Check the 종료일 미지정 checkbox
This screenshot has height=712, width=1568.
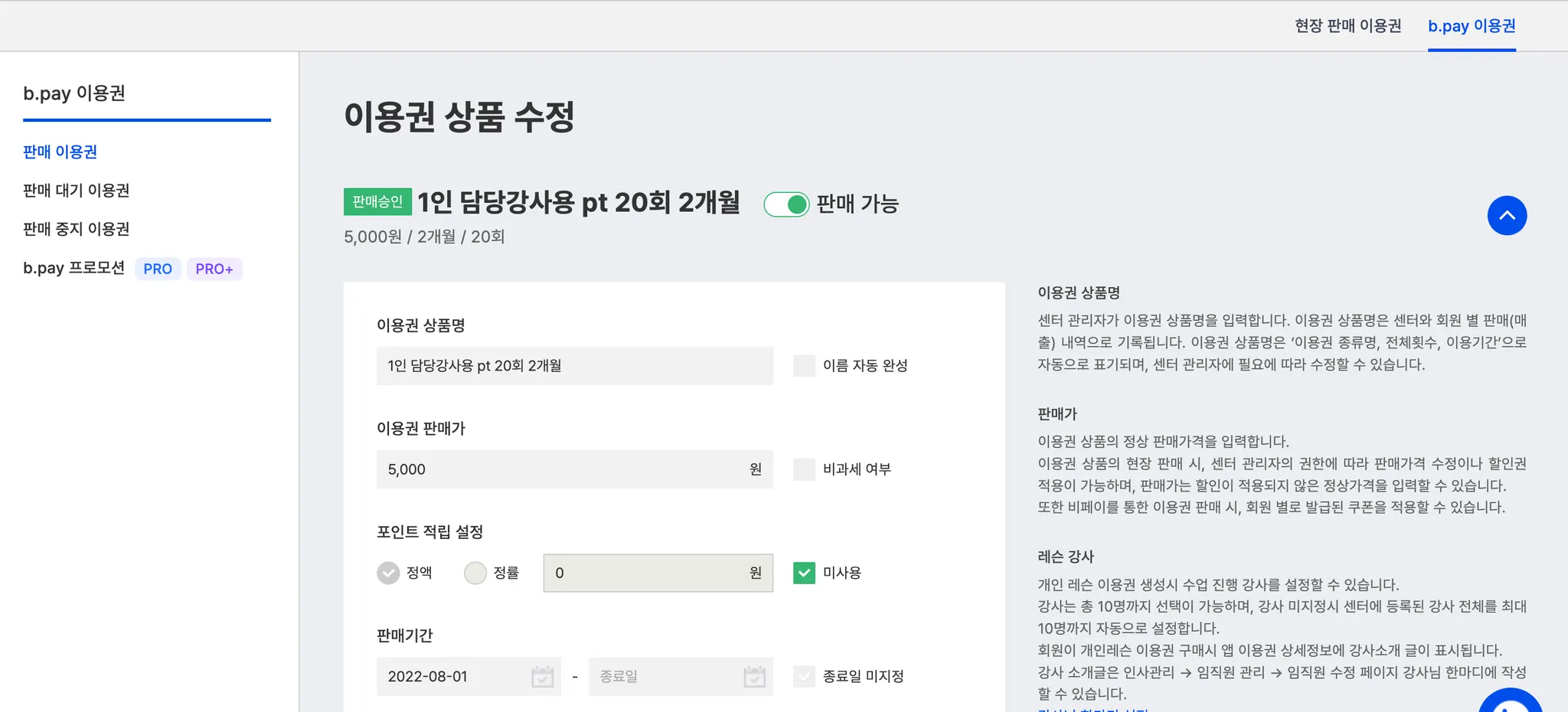coord(804,676)
